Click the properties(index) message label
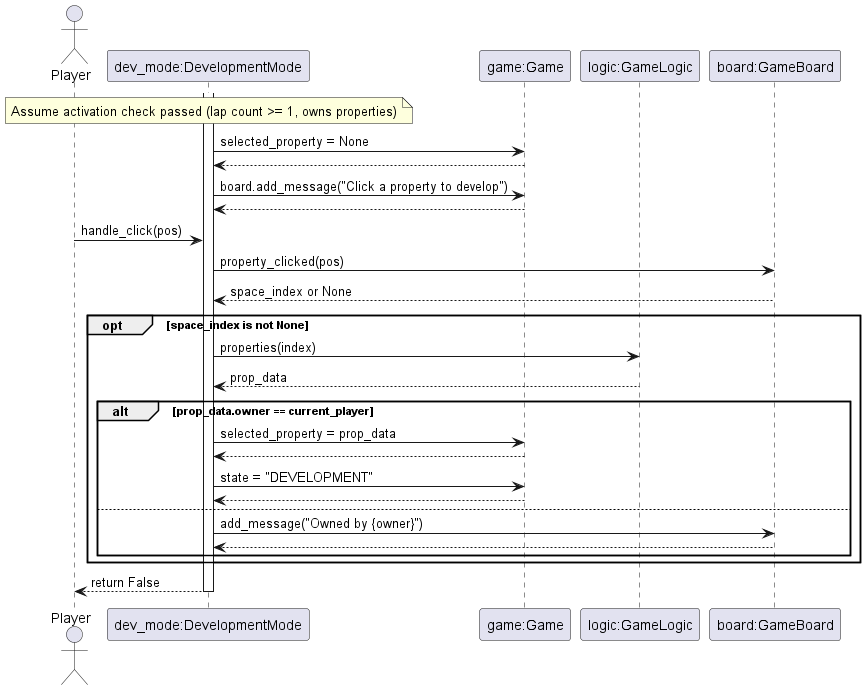Viewport: 865px width, 690px height. point(268,347)
